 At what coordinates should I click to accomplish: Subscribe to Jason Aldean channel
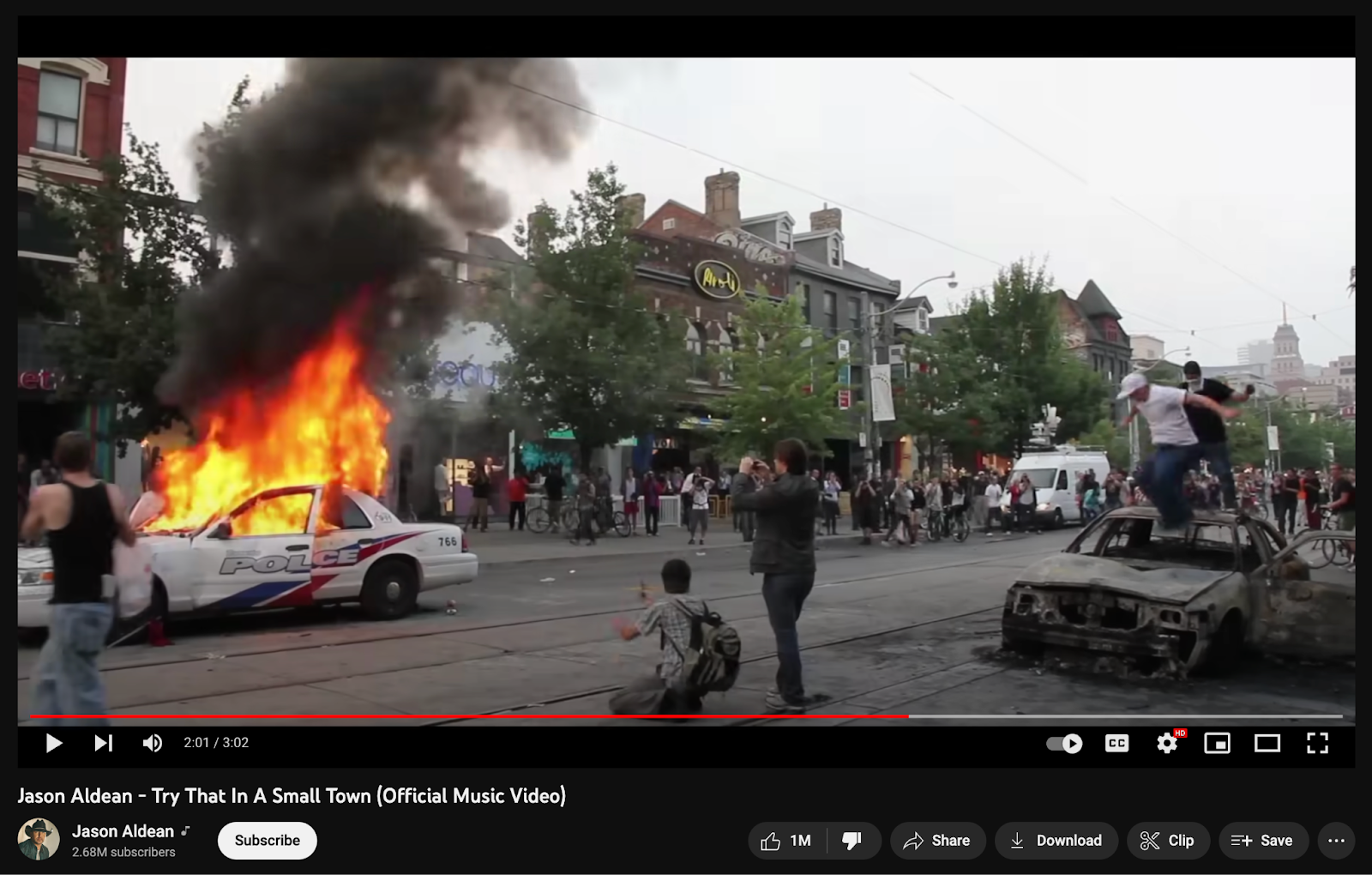point(268,841)
